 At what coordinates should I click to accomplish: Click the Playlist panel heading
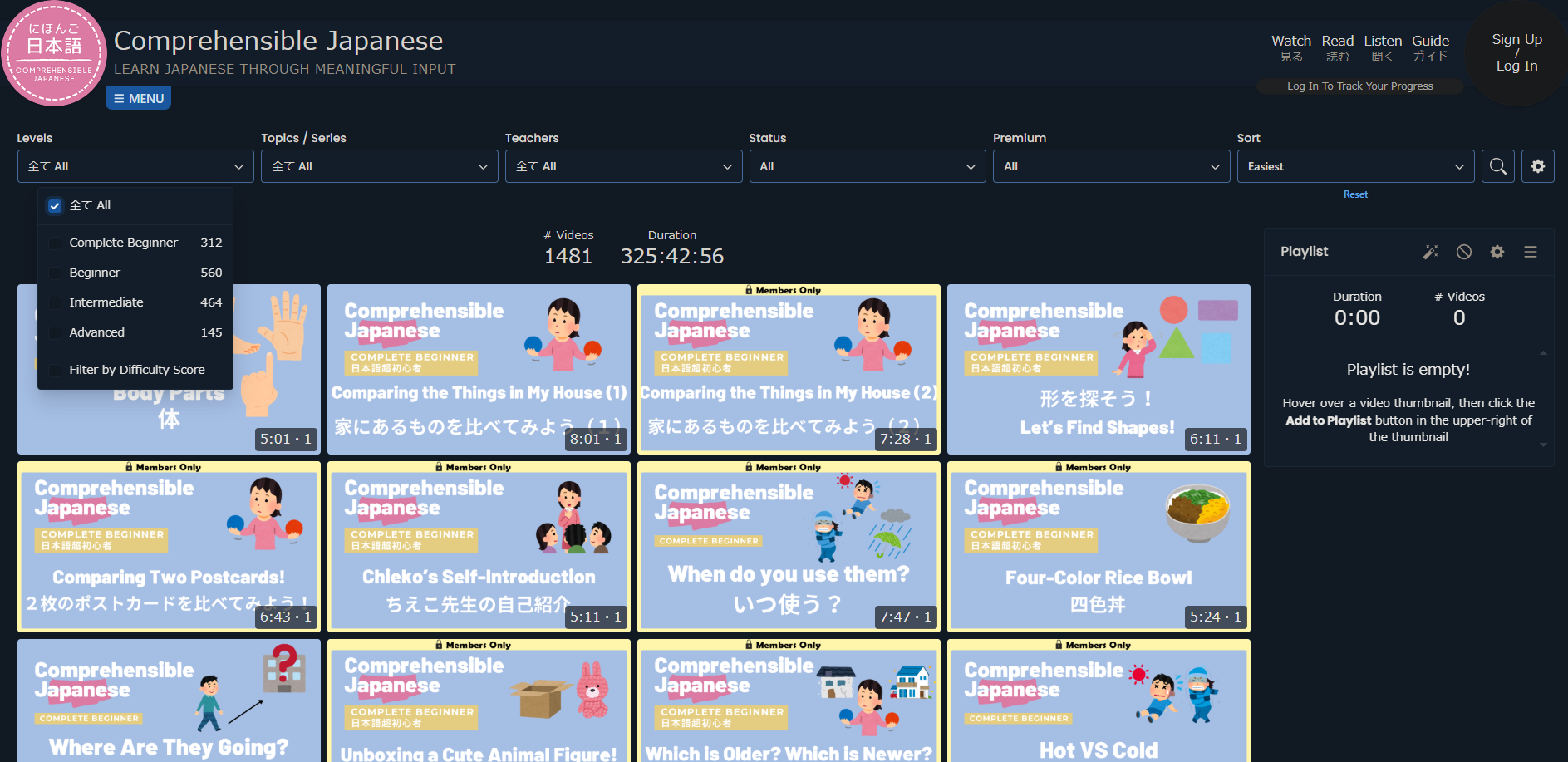(x=1304, y=251)
